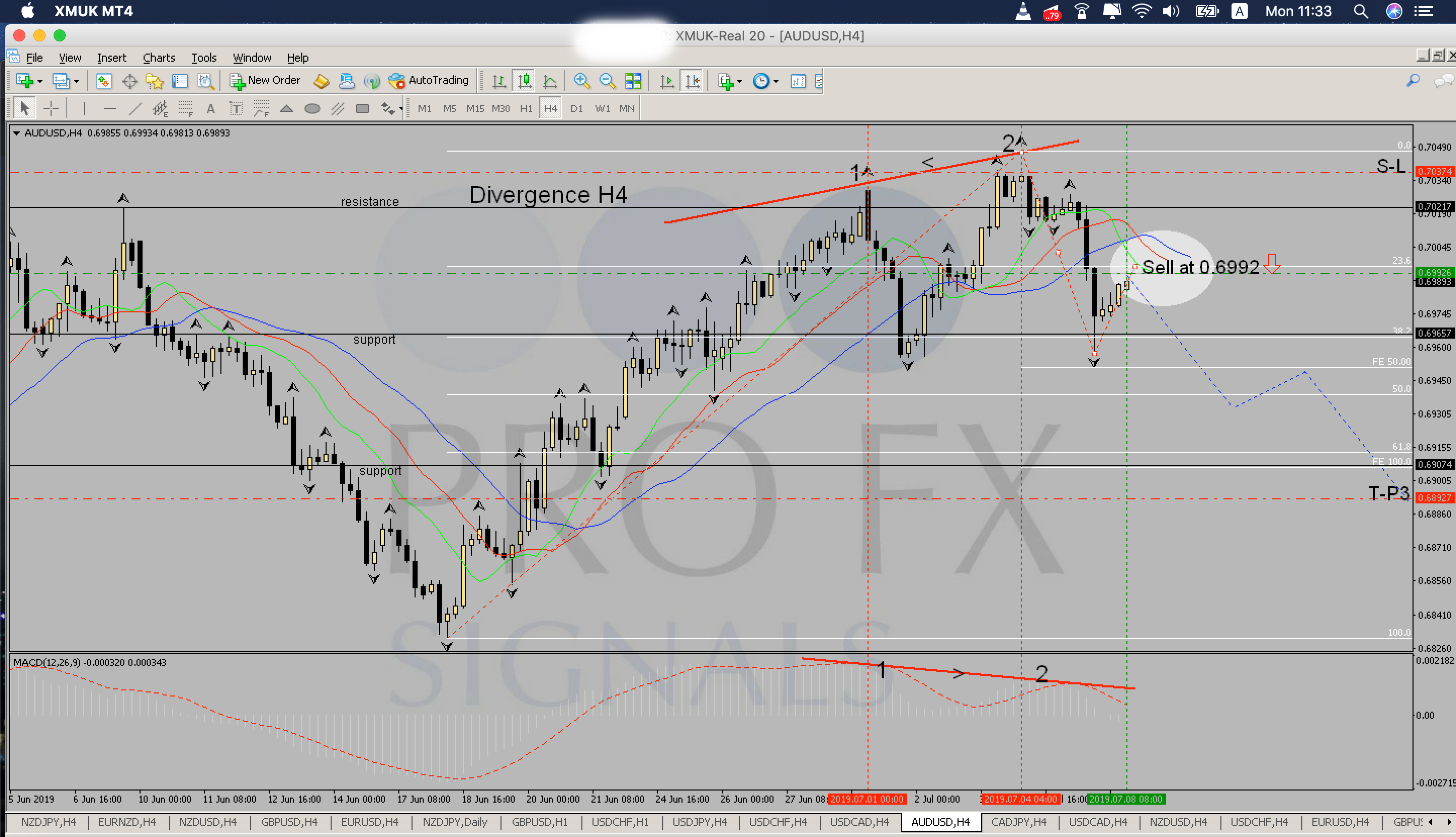Viewport: 1456px width, 837px height.
Task: Select the text label tool
Action: point(236,109)
